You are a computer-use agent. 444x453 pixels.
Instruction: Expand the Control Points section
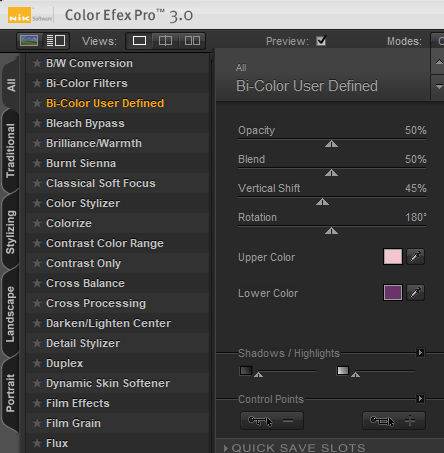click(420, 399)
